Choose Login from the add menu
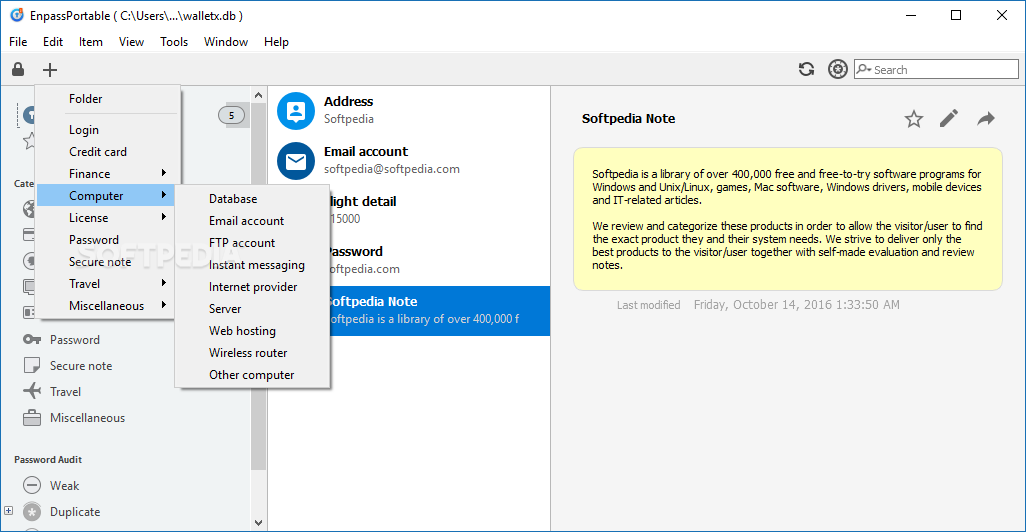Viewport: 1026px width, 532px height. [x=107, y=130]
